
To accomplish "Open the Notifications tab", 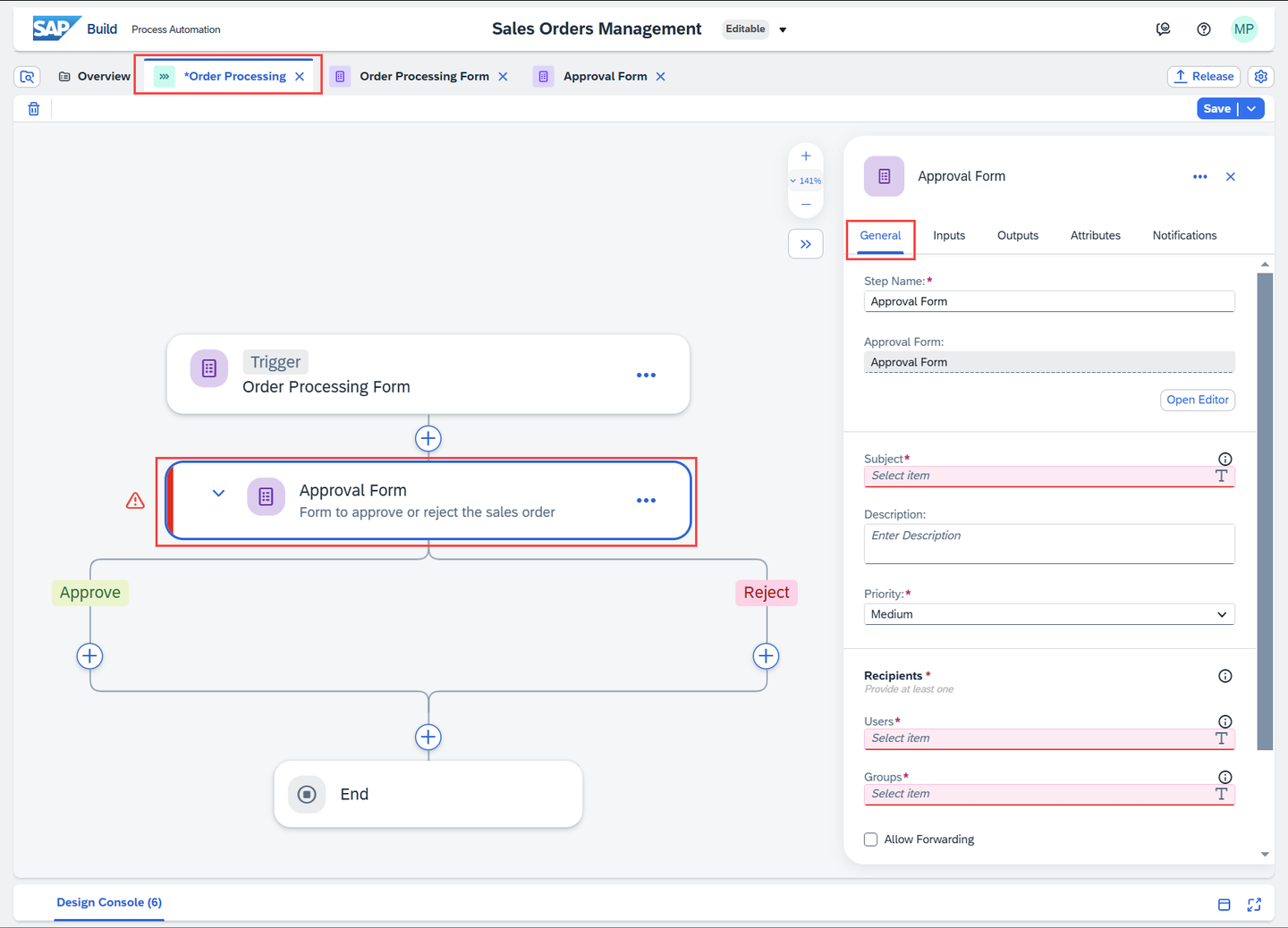I will (x=1184, y=236).
